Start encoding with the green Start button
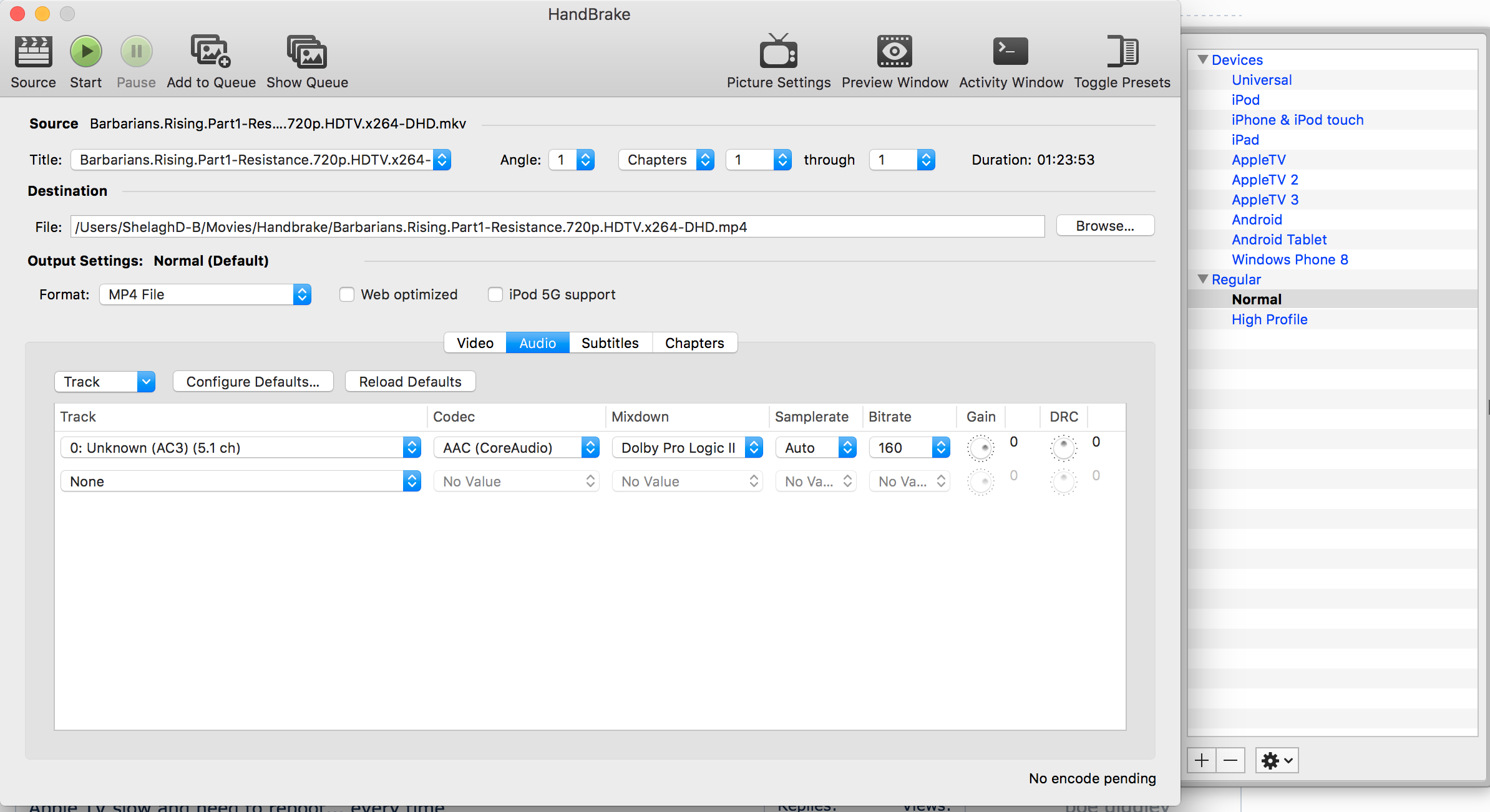 click(x=86, y=52)
